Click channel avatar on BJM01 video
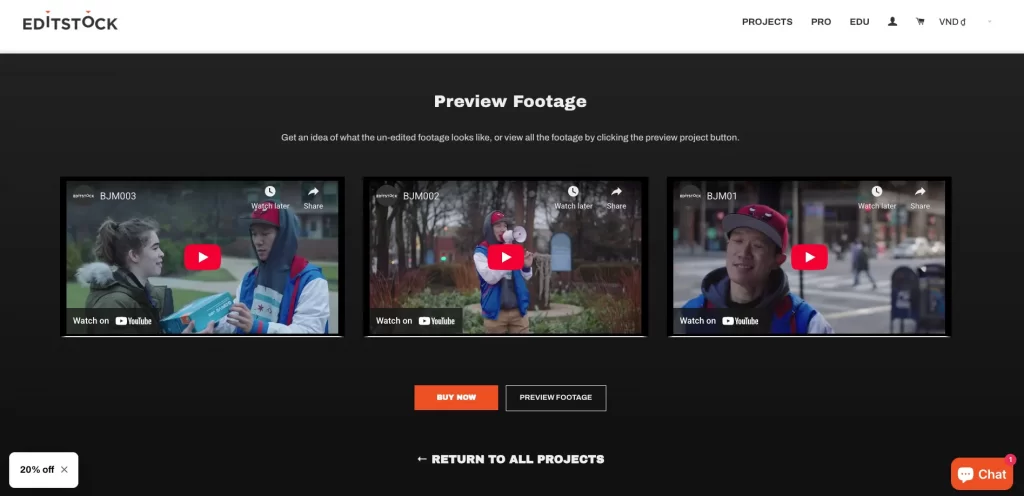 tap(690, 196)
